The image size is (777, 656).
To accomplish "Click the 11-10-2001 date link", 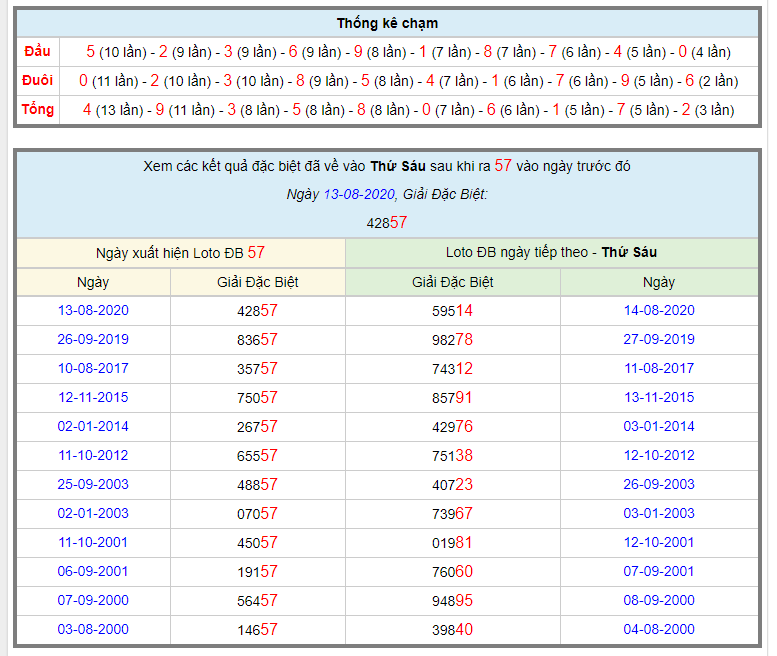I will point(93,542).
